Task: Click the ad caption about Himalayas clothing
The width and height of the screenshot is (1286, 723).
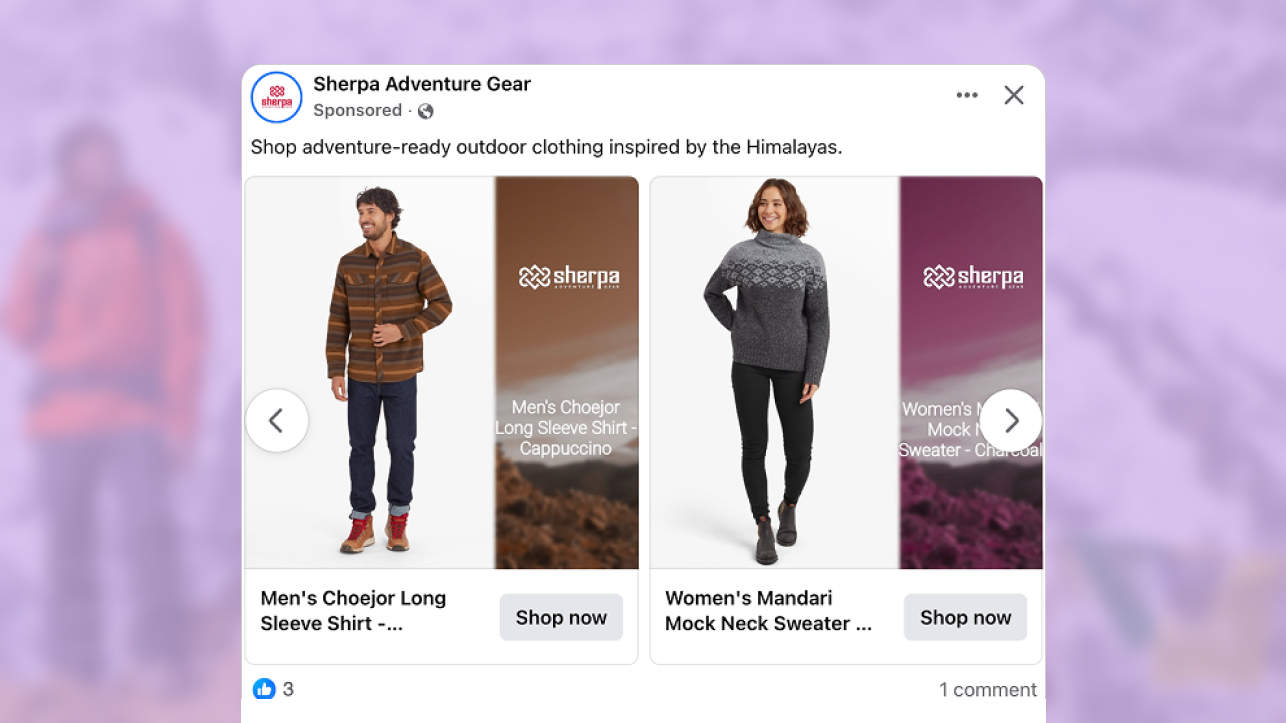Action: (546, 147)
